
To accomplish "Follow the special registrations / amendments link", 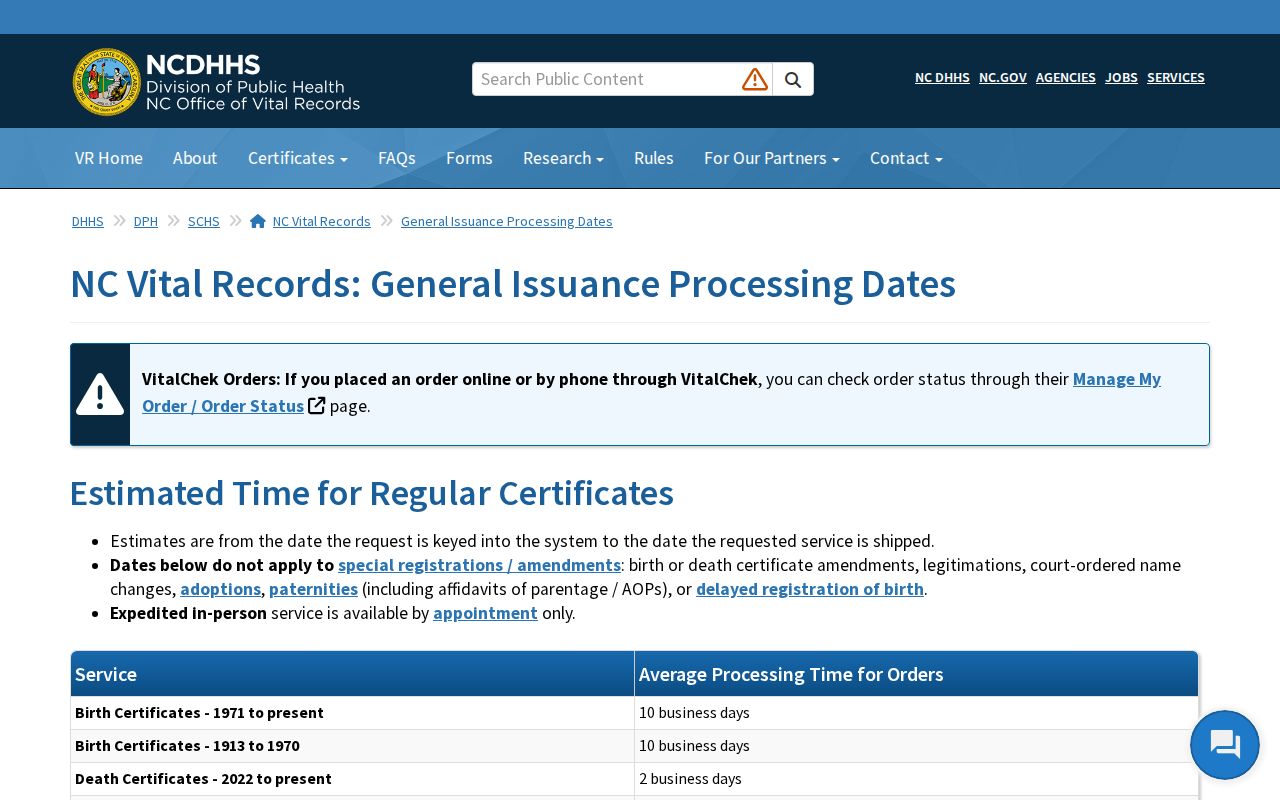I will [x=479, y=565].
